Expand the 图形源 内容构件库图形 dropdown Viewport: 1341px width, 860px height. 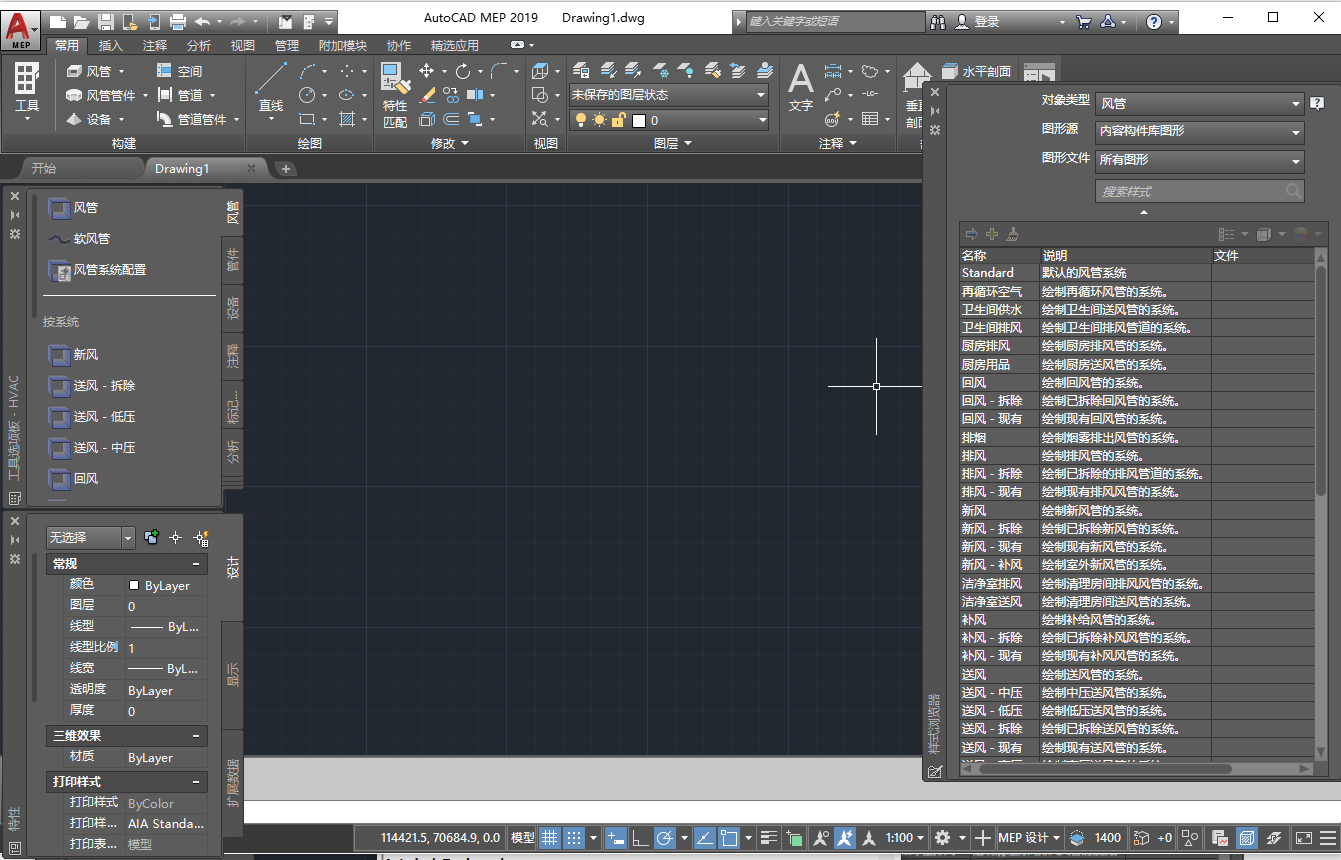point(1197,132)
